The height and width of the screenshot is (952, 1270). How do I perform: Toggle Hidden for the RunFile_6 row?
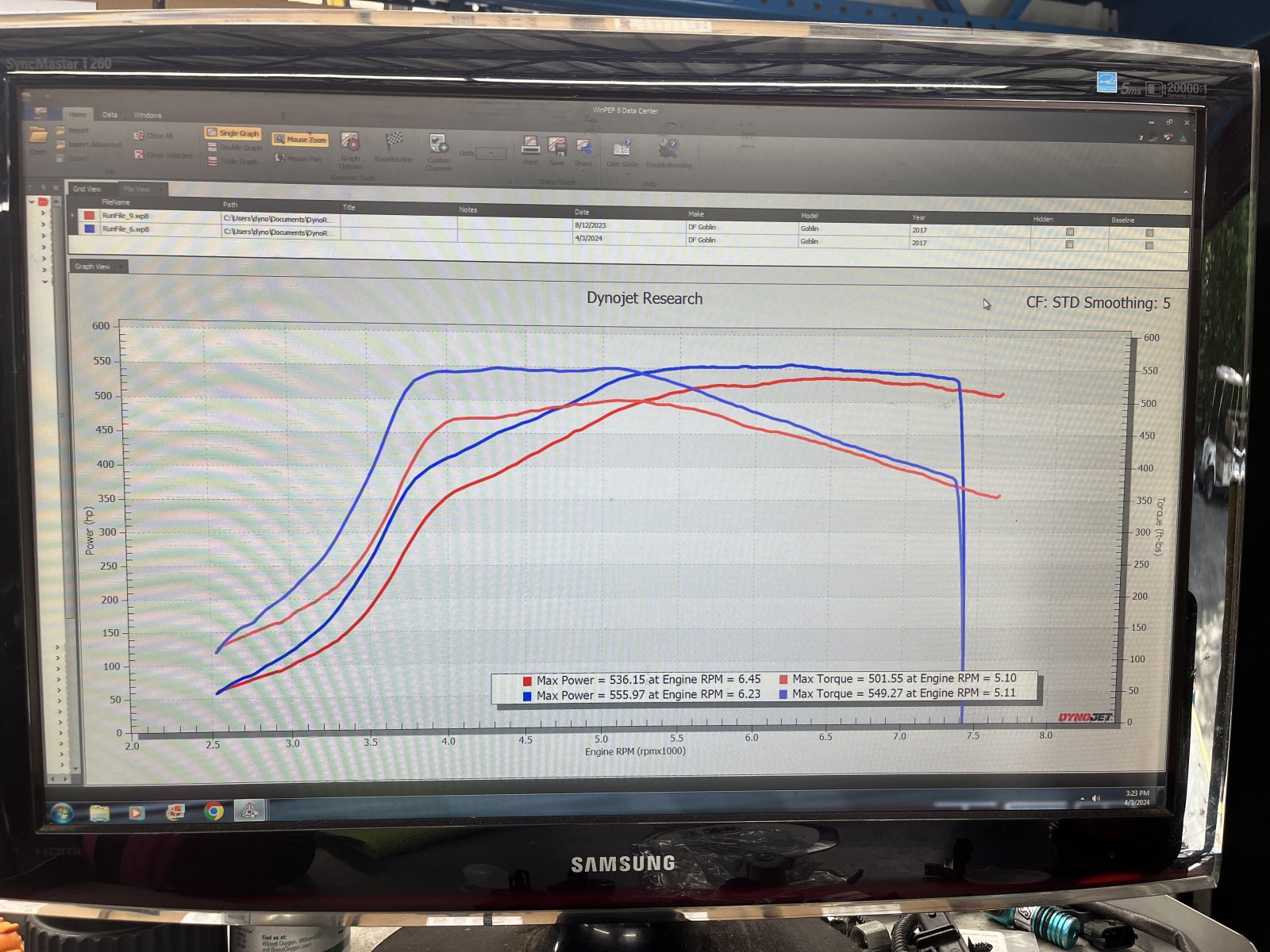click(1069, 244)
